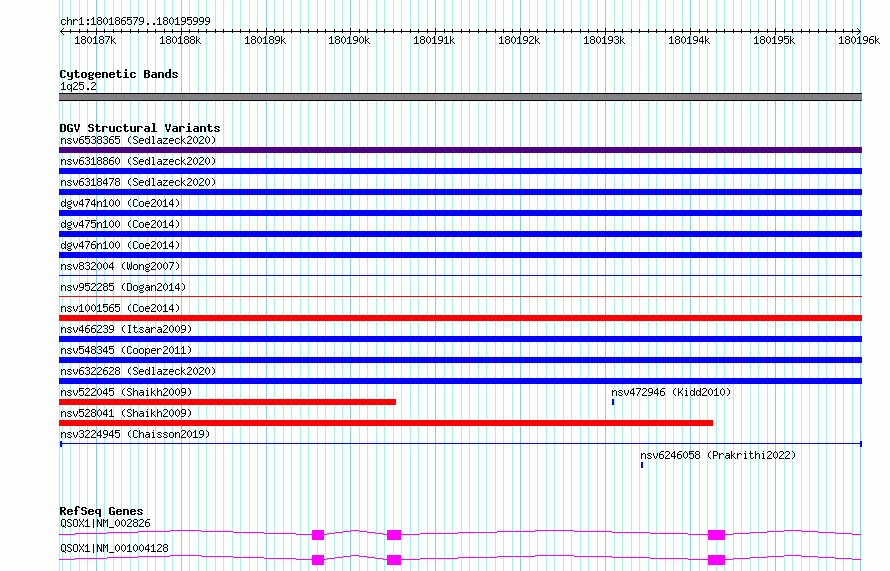Click the 180195k ruler tick label
This screenshot has height=571, width=890.
[x=774, y=40]
